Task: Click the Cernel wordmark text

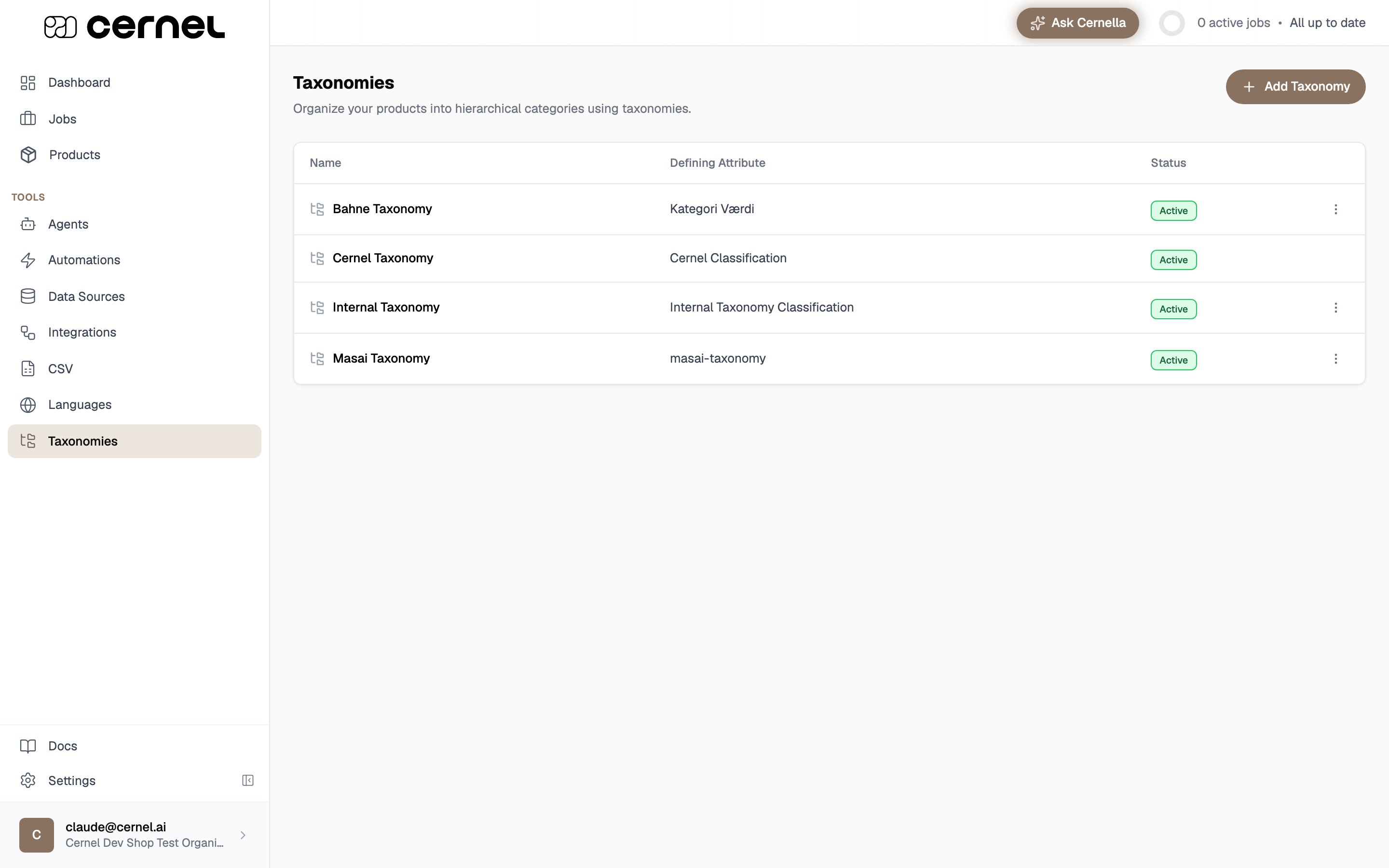Action: pyautogui.click(x=156, y=27)
